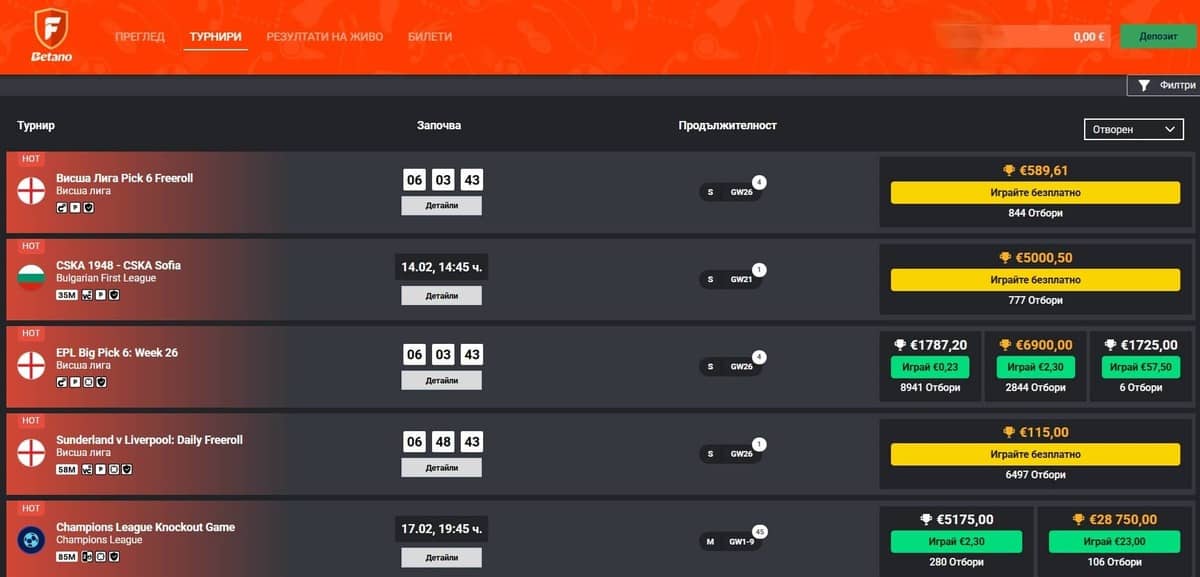Open Детайли for CSKA 1948 - CSKA Sofia
The height and width of the screenshot is (577, 1200).
[441, 296]
